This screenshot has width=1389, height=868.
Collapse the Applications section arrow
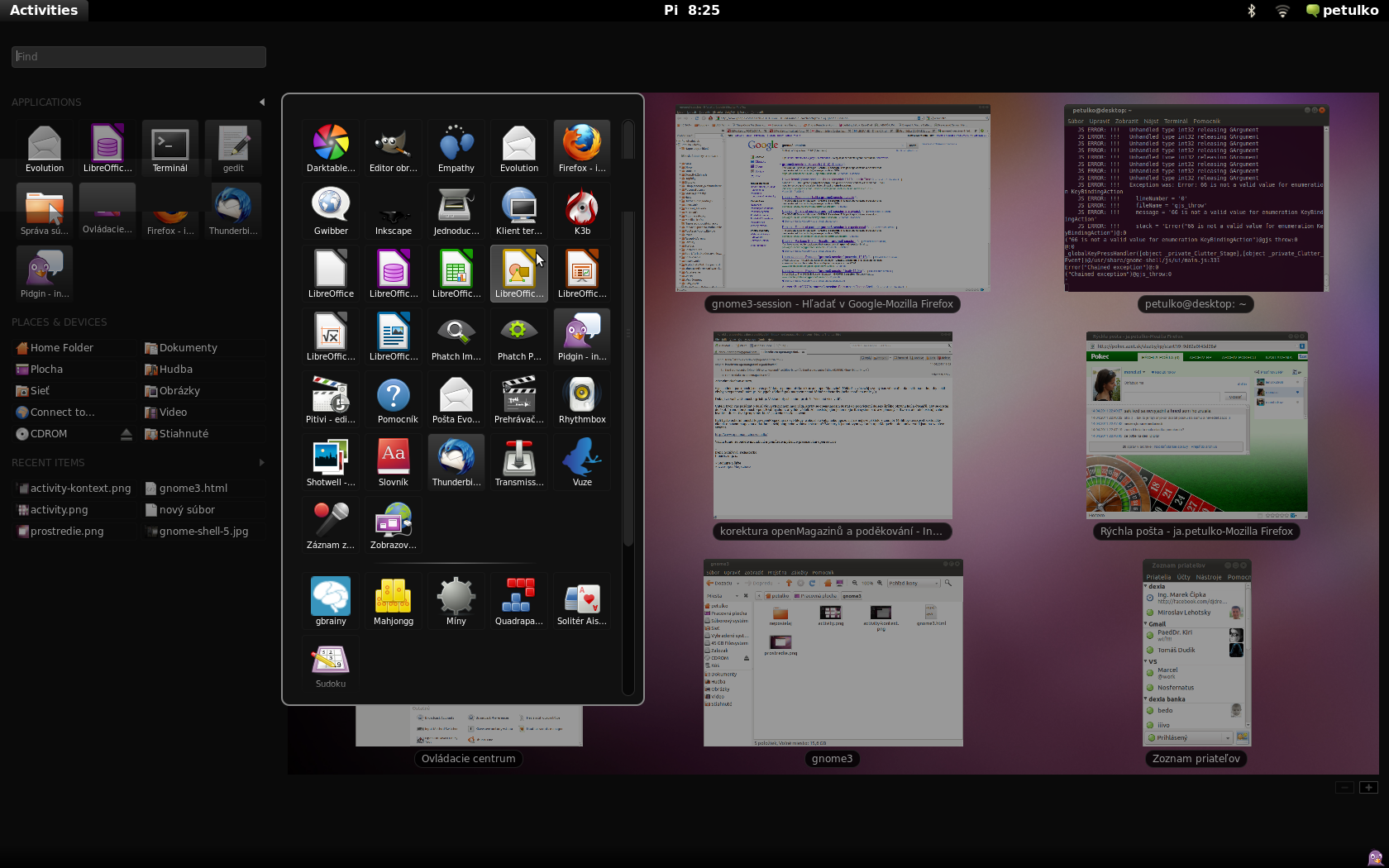point(262,103)
